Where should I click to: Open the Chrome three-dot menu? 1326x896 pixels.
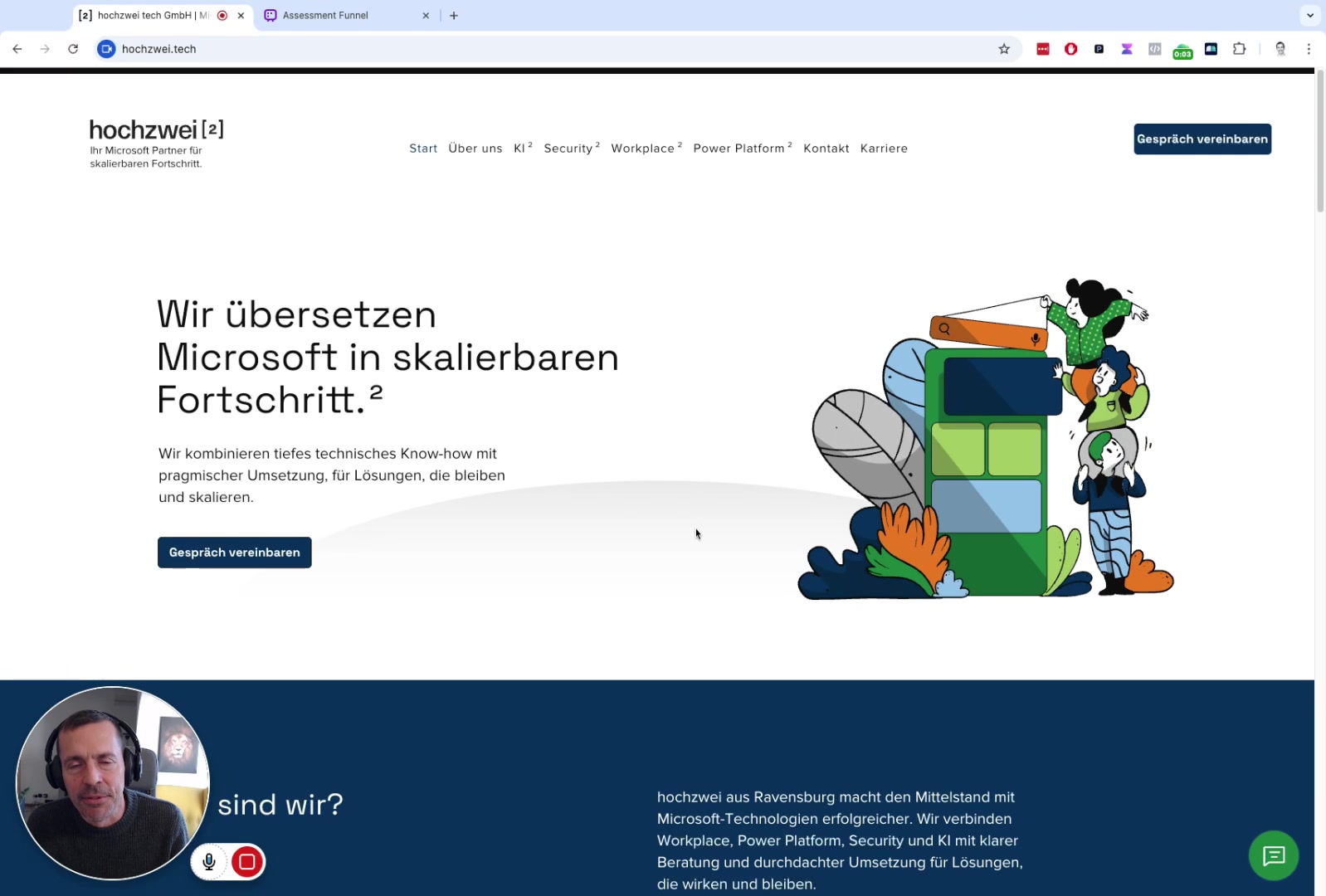(x=1309, y=49)
